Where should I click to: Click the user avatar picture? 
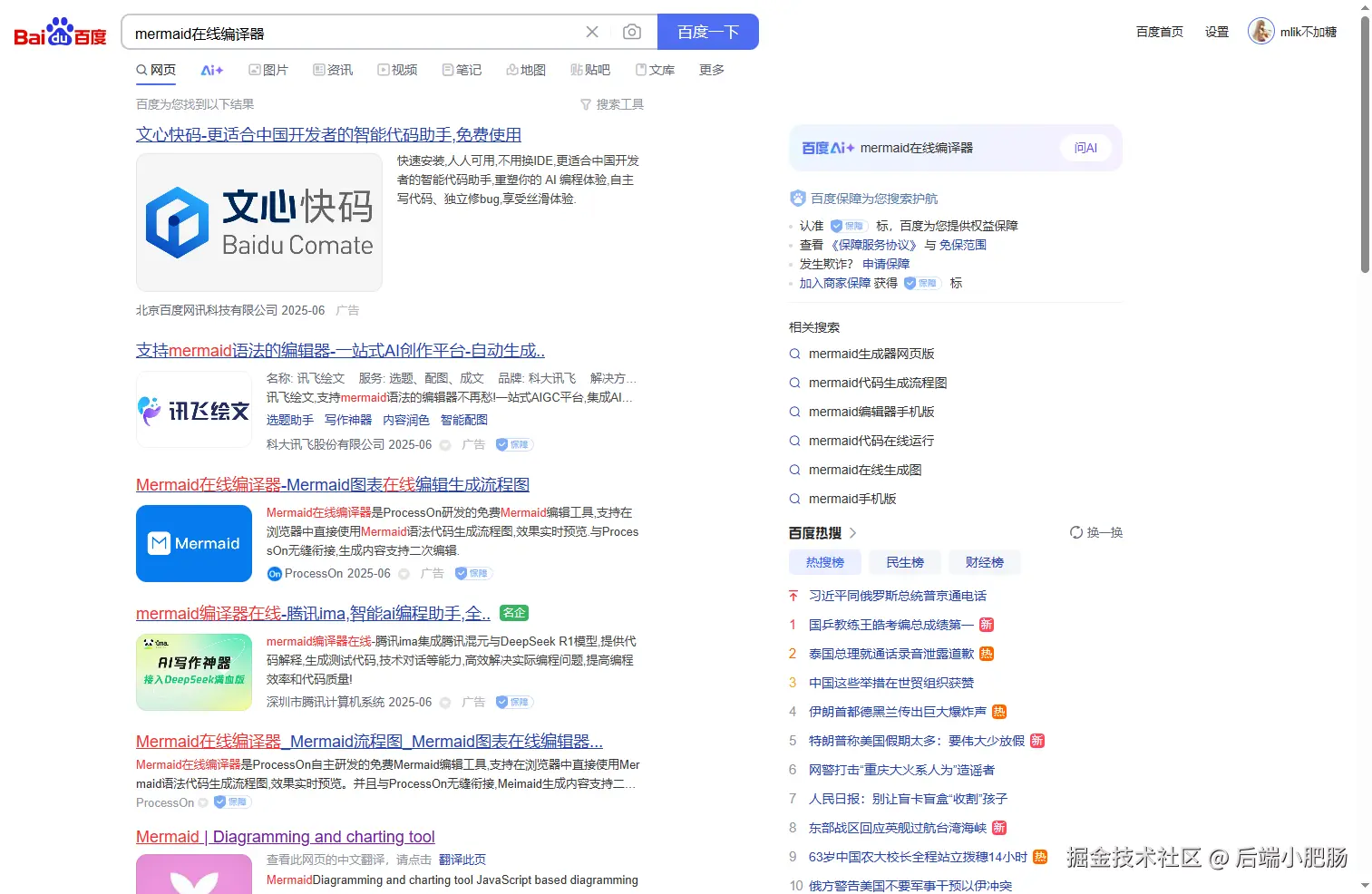click(1260, 32)
